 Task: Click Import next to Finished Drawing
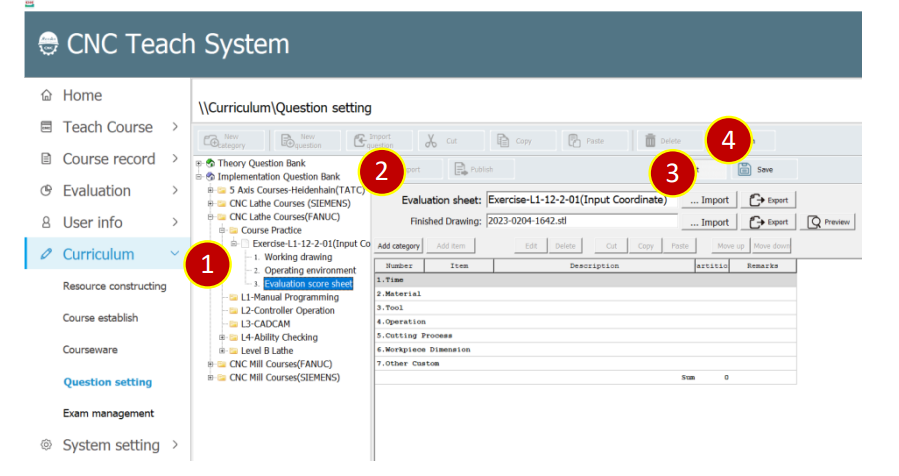pyautogui.click(x=709, y=222)
